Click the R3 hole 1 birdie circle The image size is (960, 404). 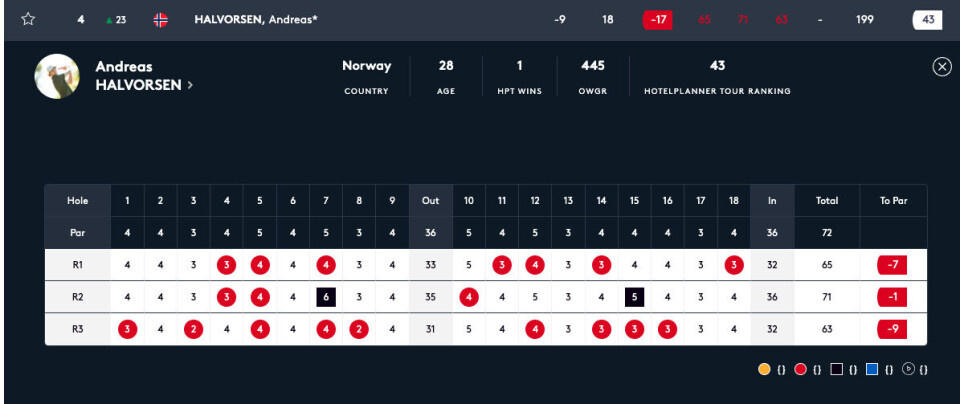click(127, 329)
